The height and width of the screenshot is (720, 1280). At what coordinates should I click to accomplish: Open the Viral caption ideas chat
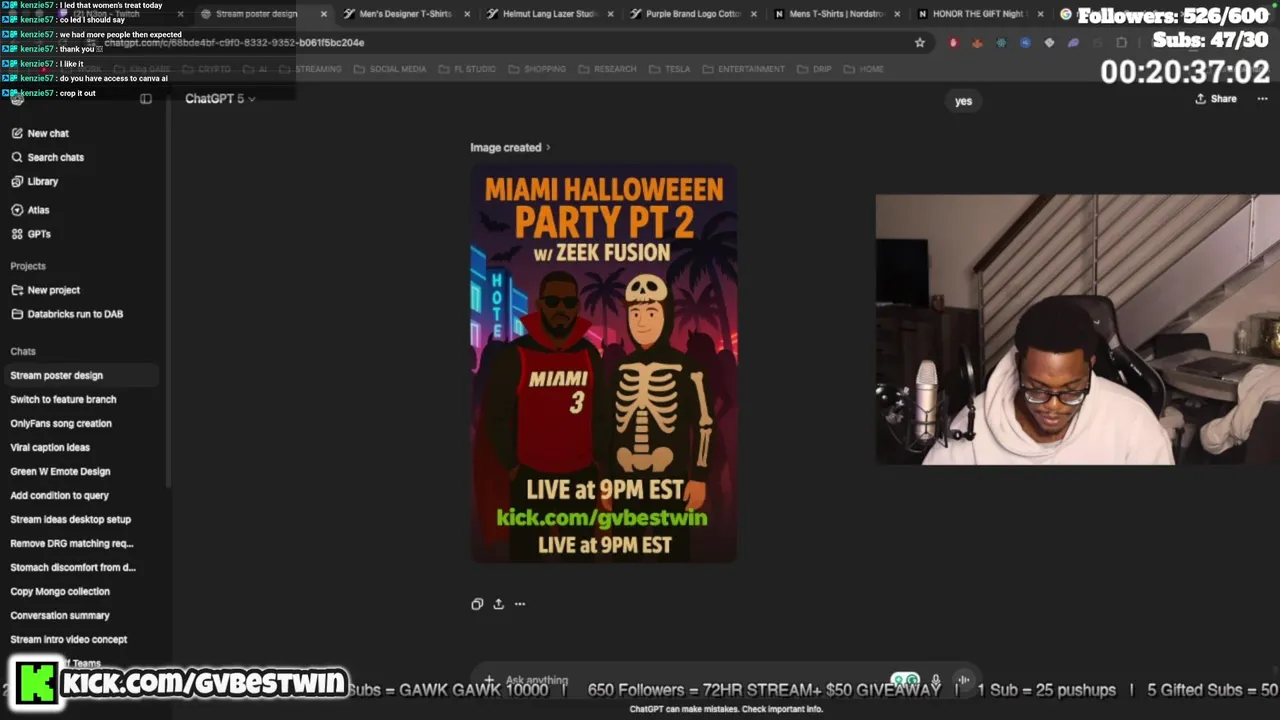pyautogui.click(x=80, y=447)
